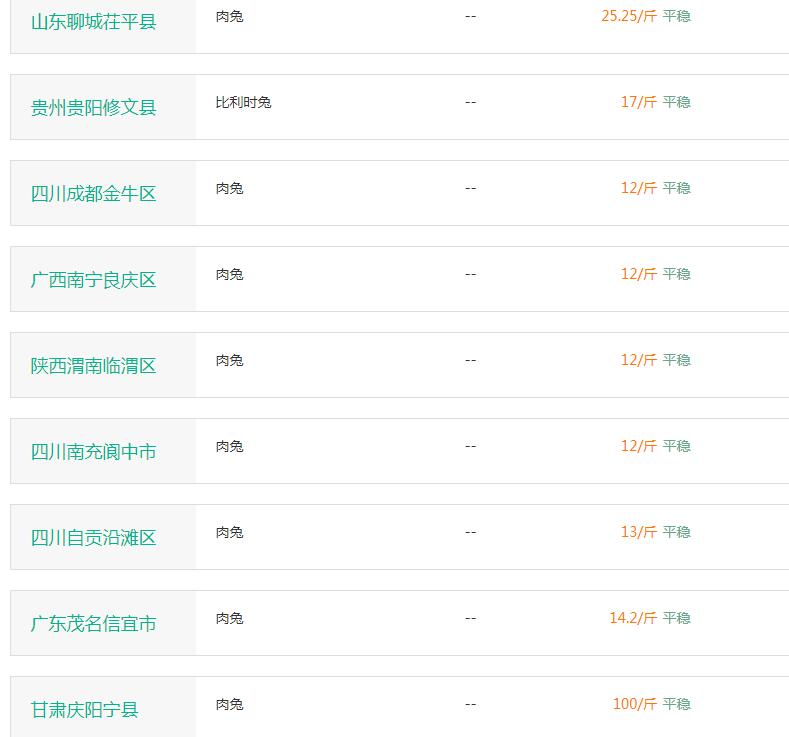
Task: Open the 广西南宁良庆区 location link
Action: [x=94, y=280]
